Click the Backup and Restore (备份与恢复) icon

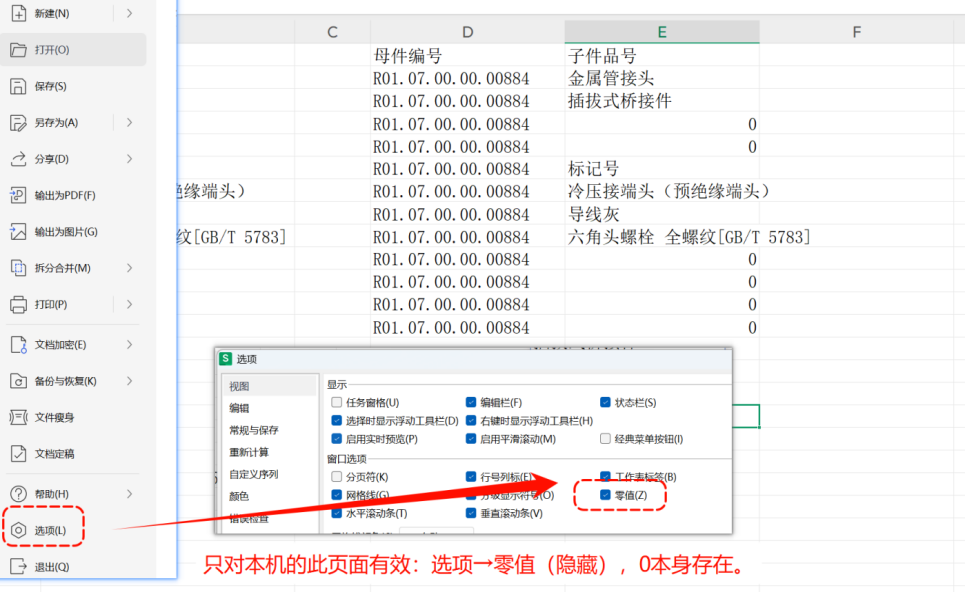[18, 381]
